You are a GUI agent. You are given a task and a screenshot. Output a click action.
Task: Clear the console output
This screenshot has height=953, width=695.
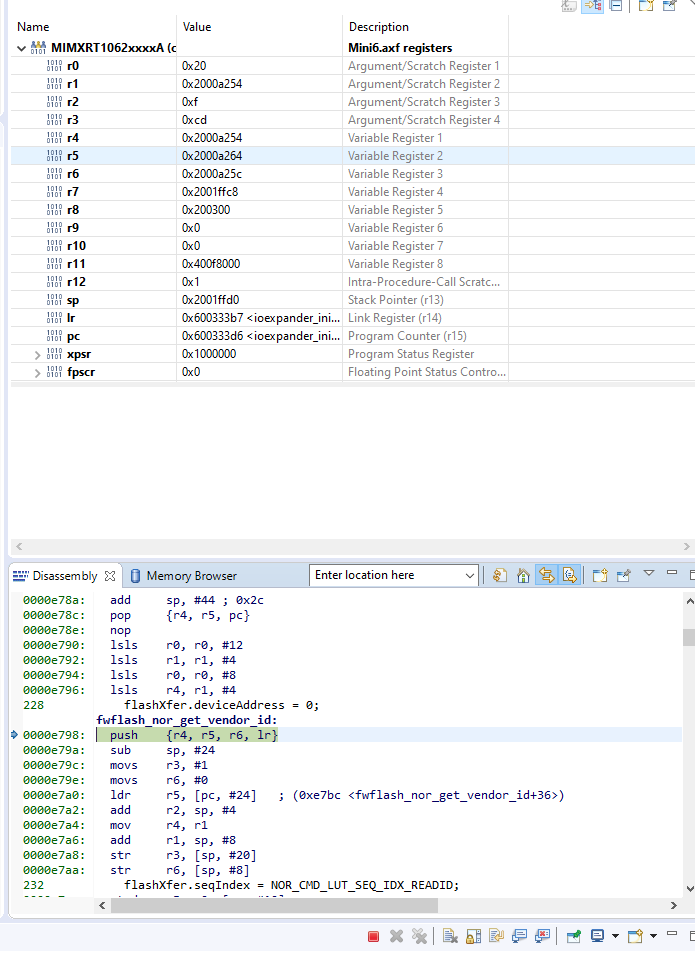450,937
